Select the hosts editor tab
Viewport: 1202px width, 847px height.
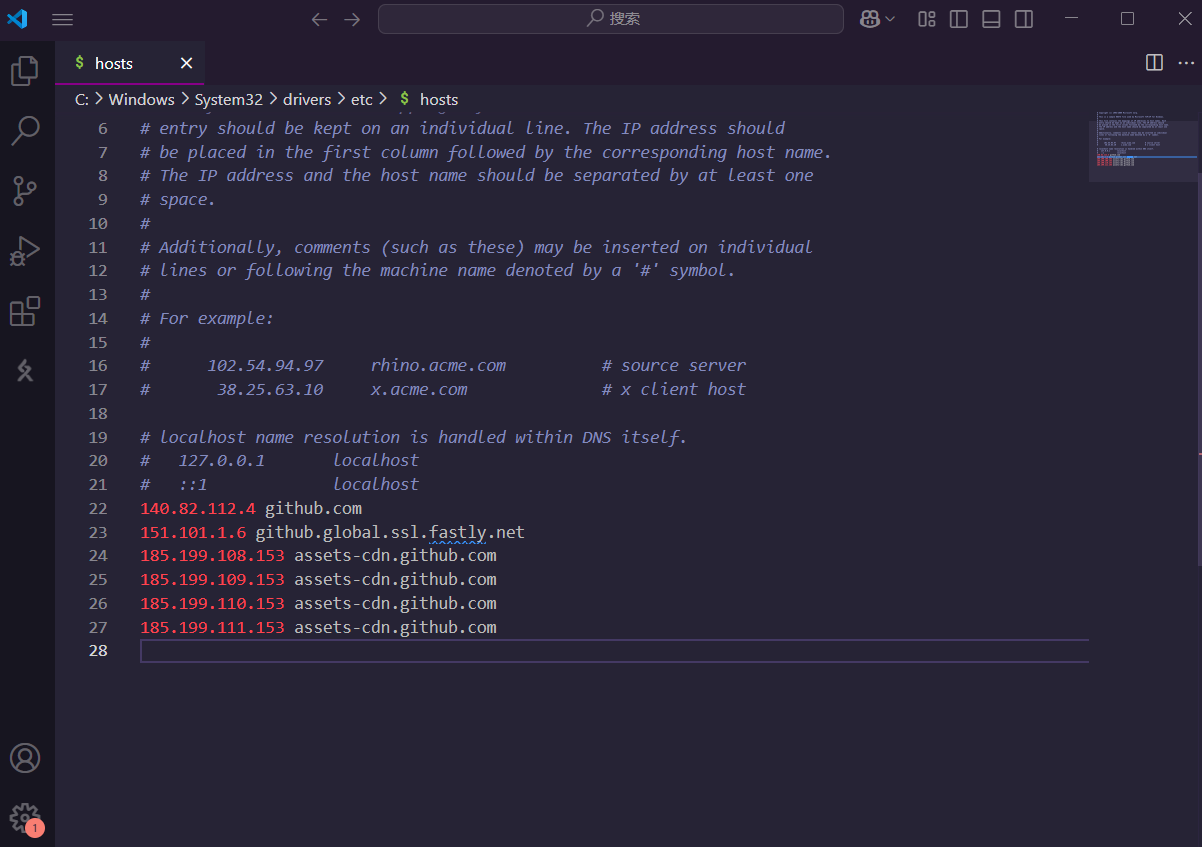click(x=130, y=63)
